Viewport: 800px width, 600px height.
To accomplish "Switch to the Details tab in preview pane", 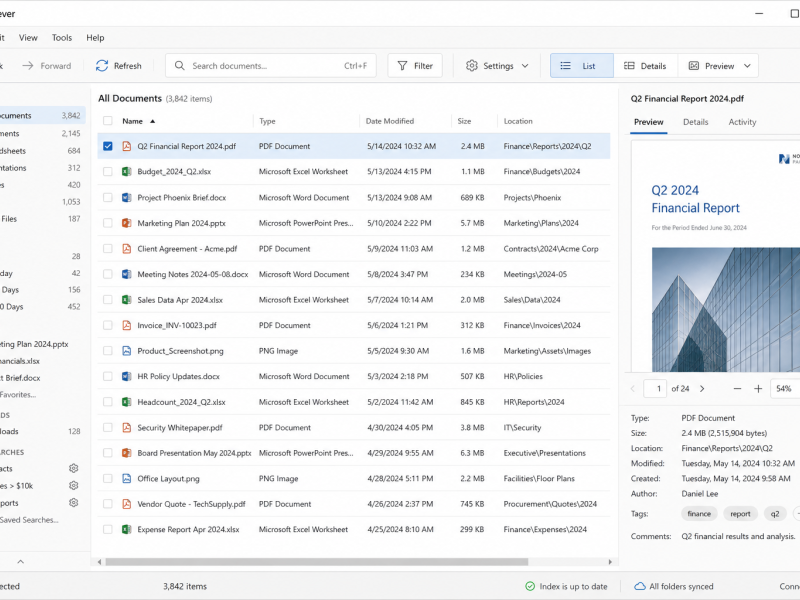I will click(695, 122).
